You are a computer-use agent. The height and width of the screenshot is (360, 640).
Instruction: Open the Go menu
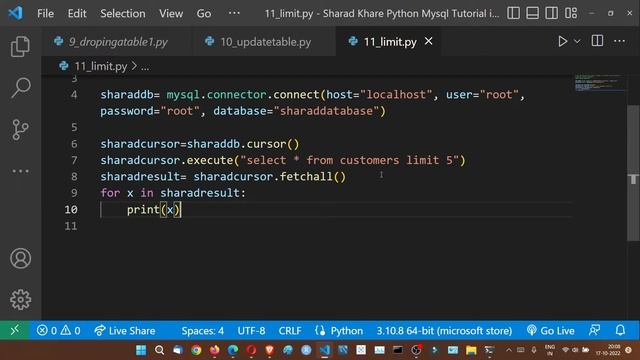(204, 13)
